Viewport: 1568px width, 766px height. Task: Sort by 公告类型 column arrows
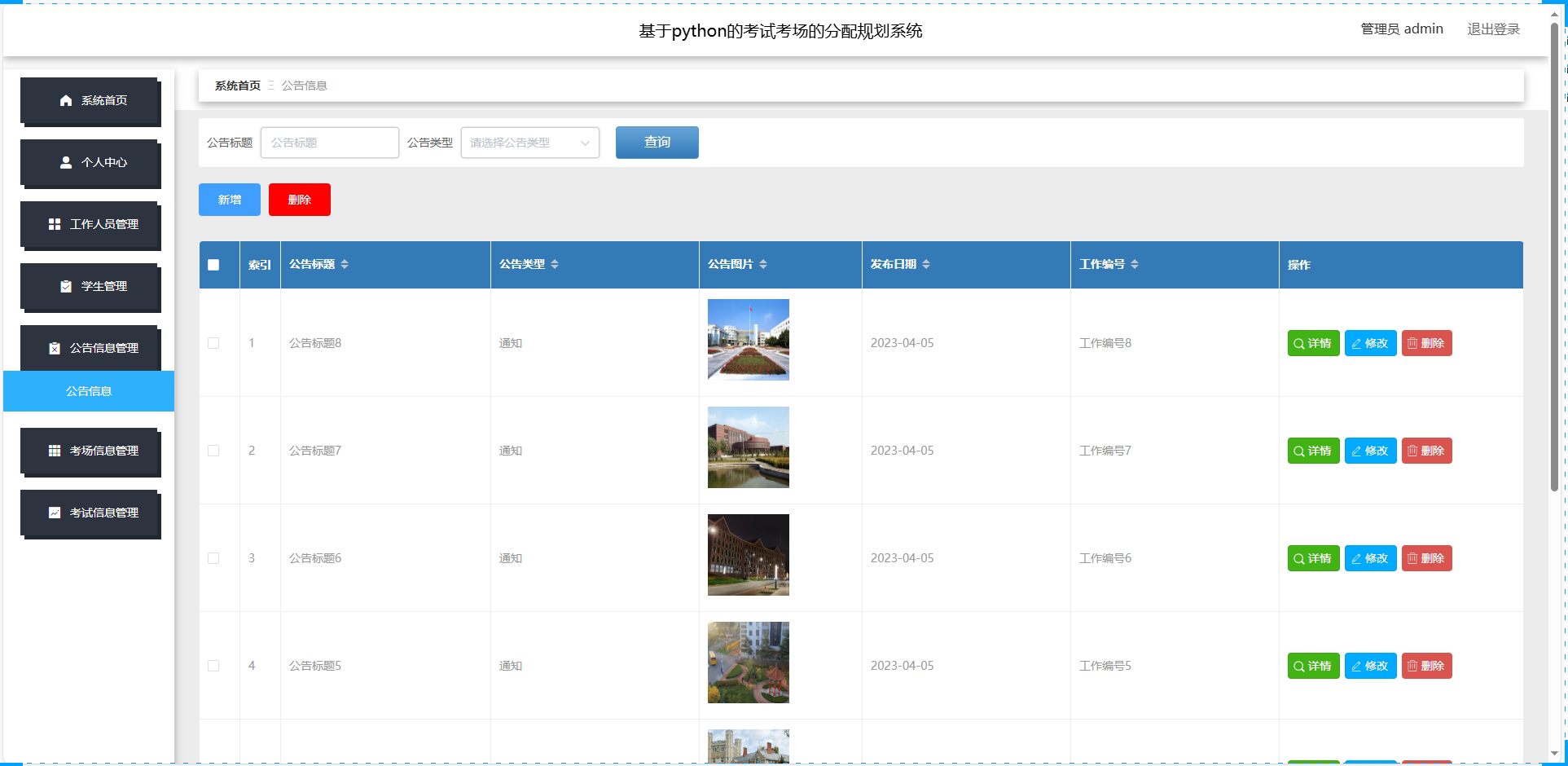pos(555,264)
